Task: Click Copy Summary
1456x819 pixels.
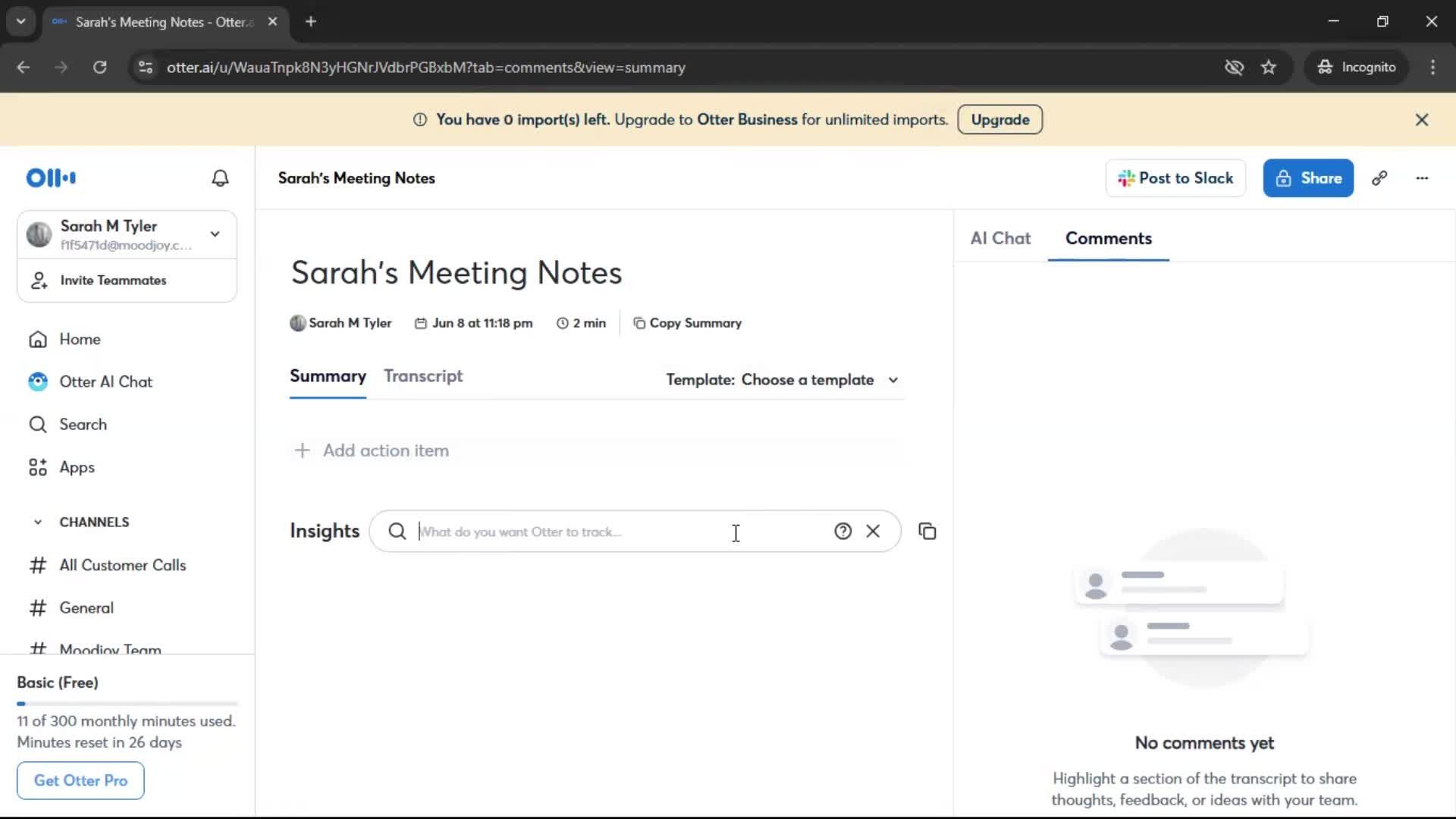Action: (x=687, y=323)
